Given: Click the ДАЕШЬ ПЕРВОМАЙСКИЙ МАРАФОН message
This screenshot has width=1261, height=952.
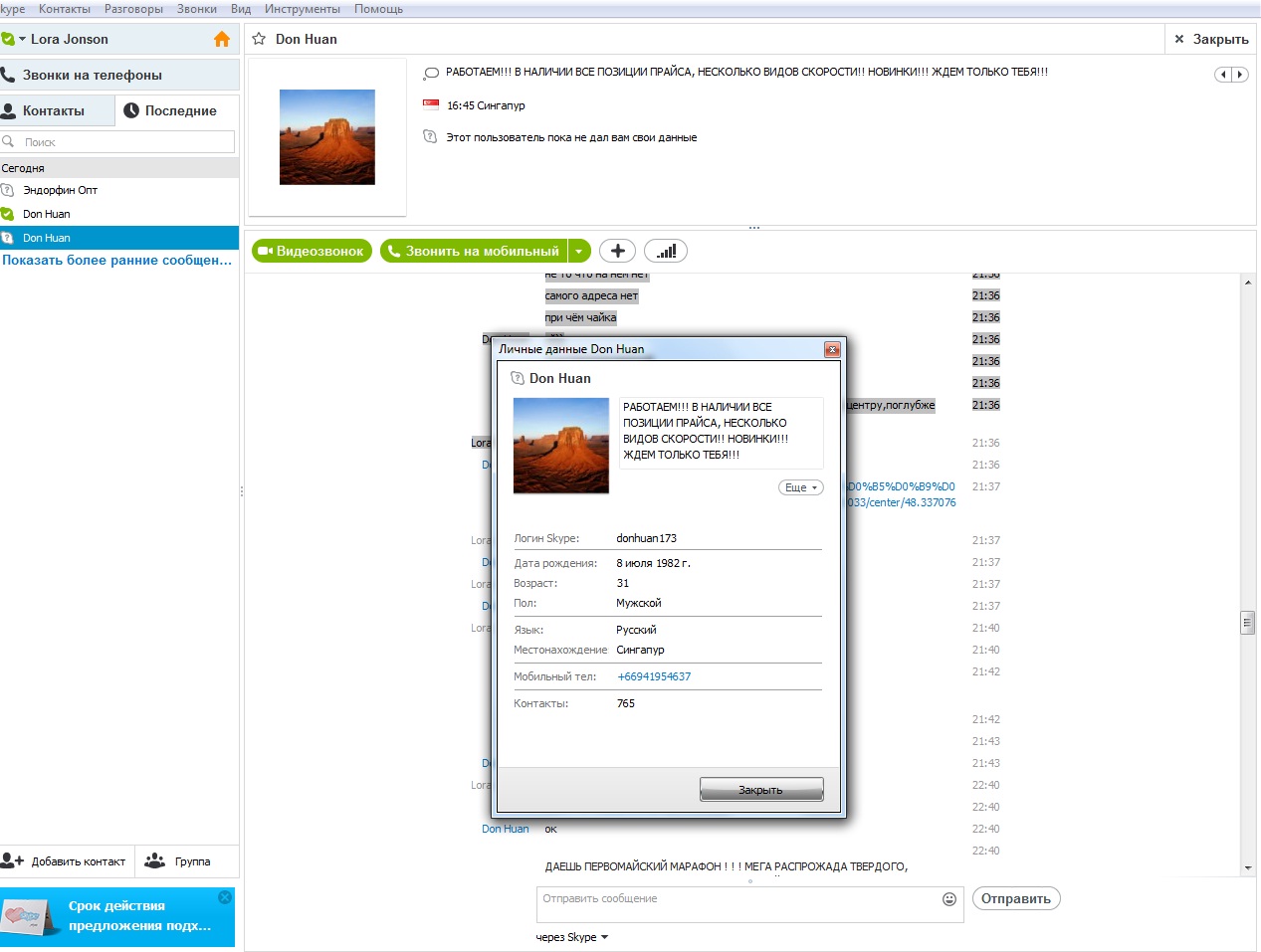Looking at the screenshot, I should click(727, 866).
